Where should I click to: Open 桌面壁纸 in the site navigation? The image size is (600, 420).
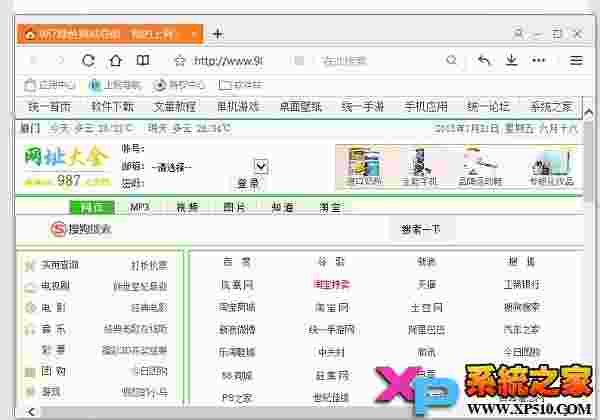click(300, 106)
